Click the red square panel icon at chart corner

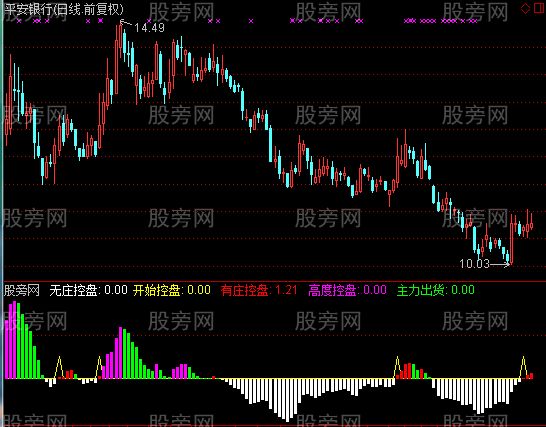[x=539, y=8]
